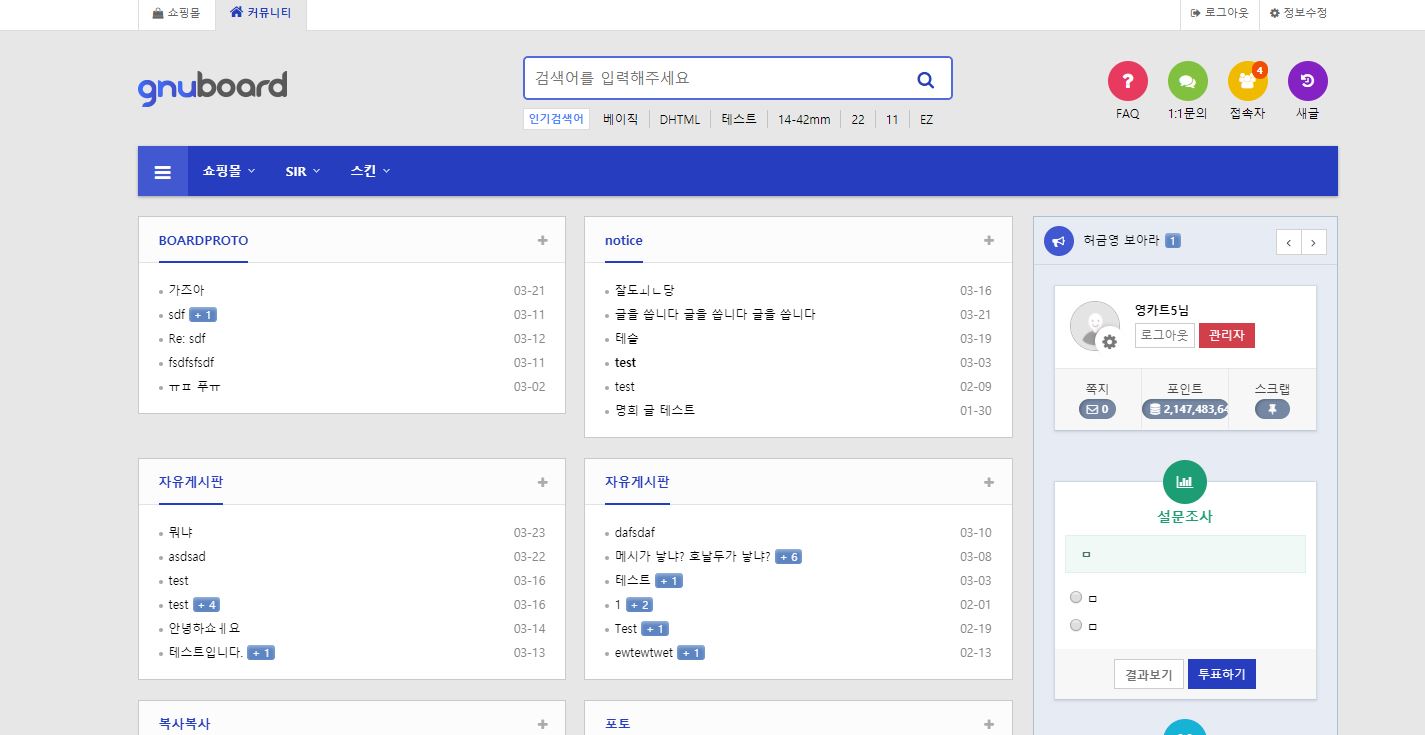Select the first survey radio option
This screenshot has height=735, width=1425.
[x=1076, y=597]
